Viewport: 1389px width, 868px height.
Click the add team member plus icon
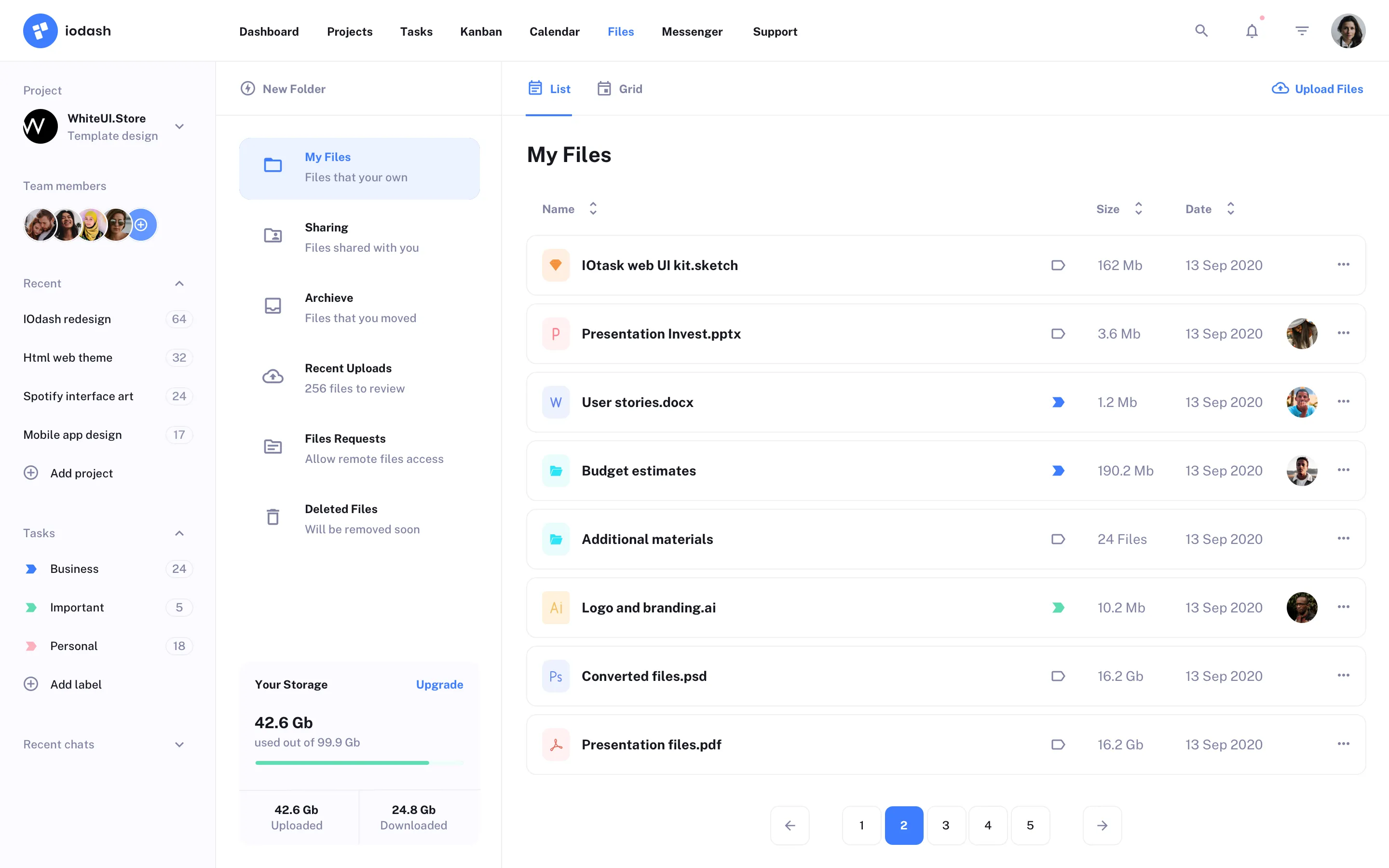(x=142, y=224)
